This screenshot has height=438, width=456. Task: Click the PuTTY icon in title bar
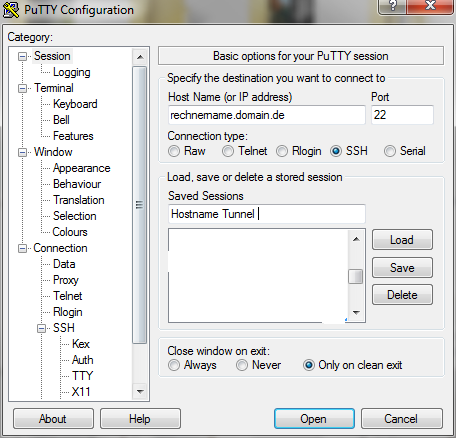[x=11, y=10]
